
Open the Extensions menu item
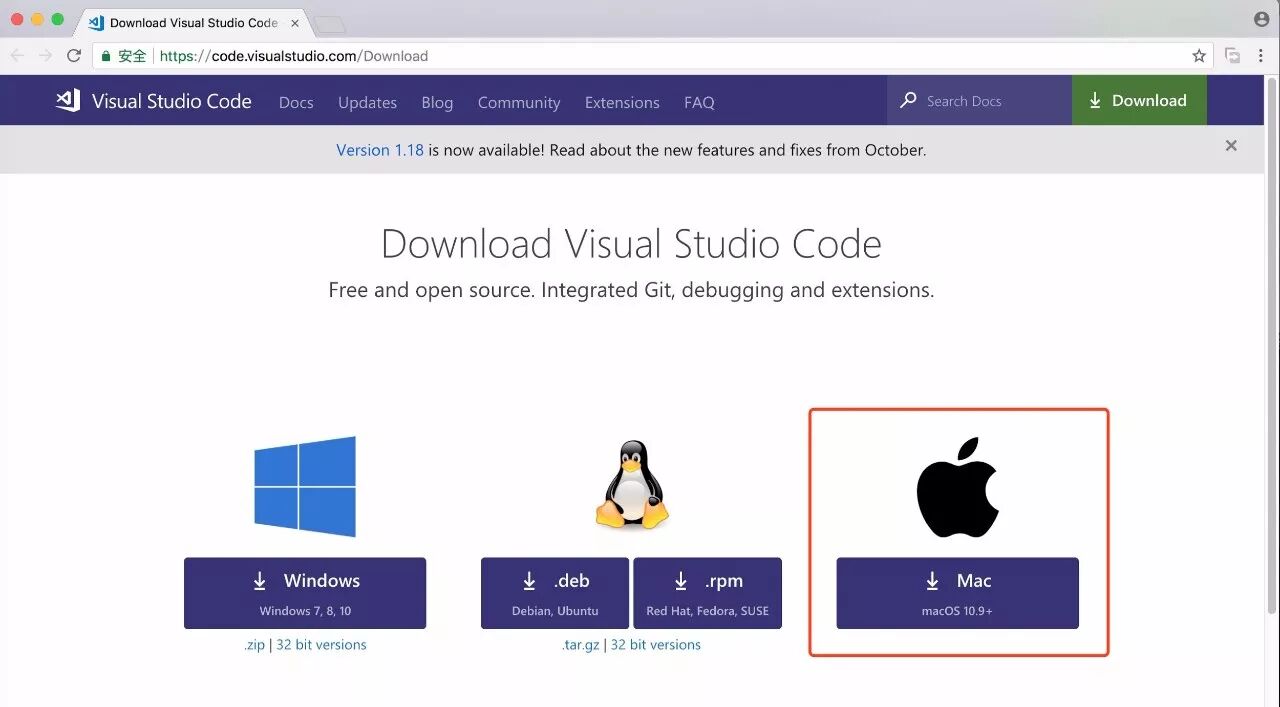point(622,102)
